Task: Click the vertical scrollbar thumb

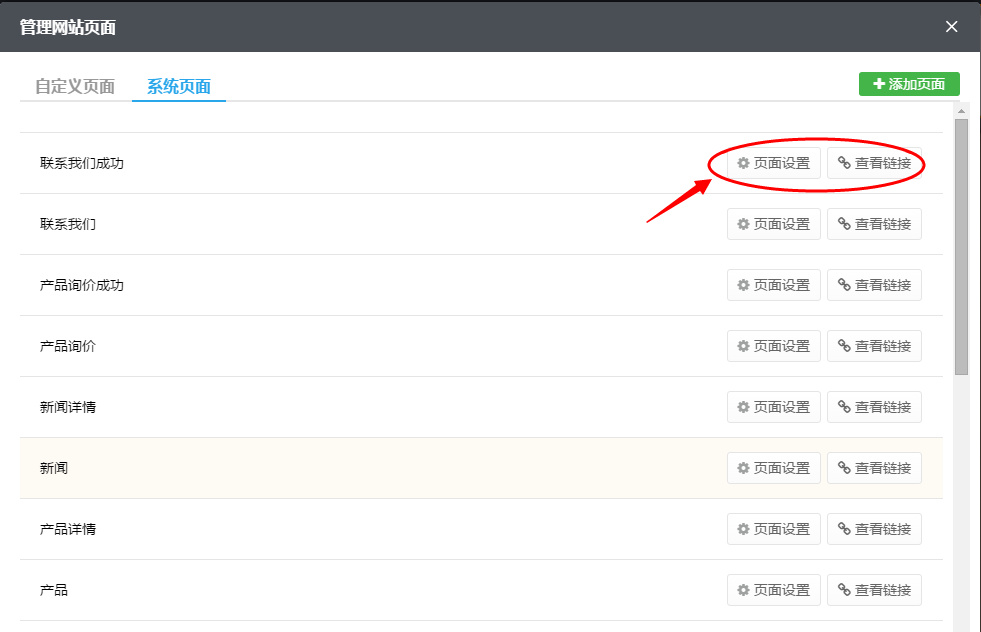Action: [x=961, y=245]
